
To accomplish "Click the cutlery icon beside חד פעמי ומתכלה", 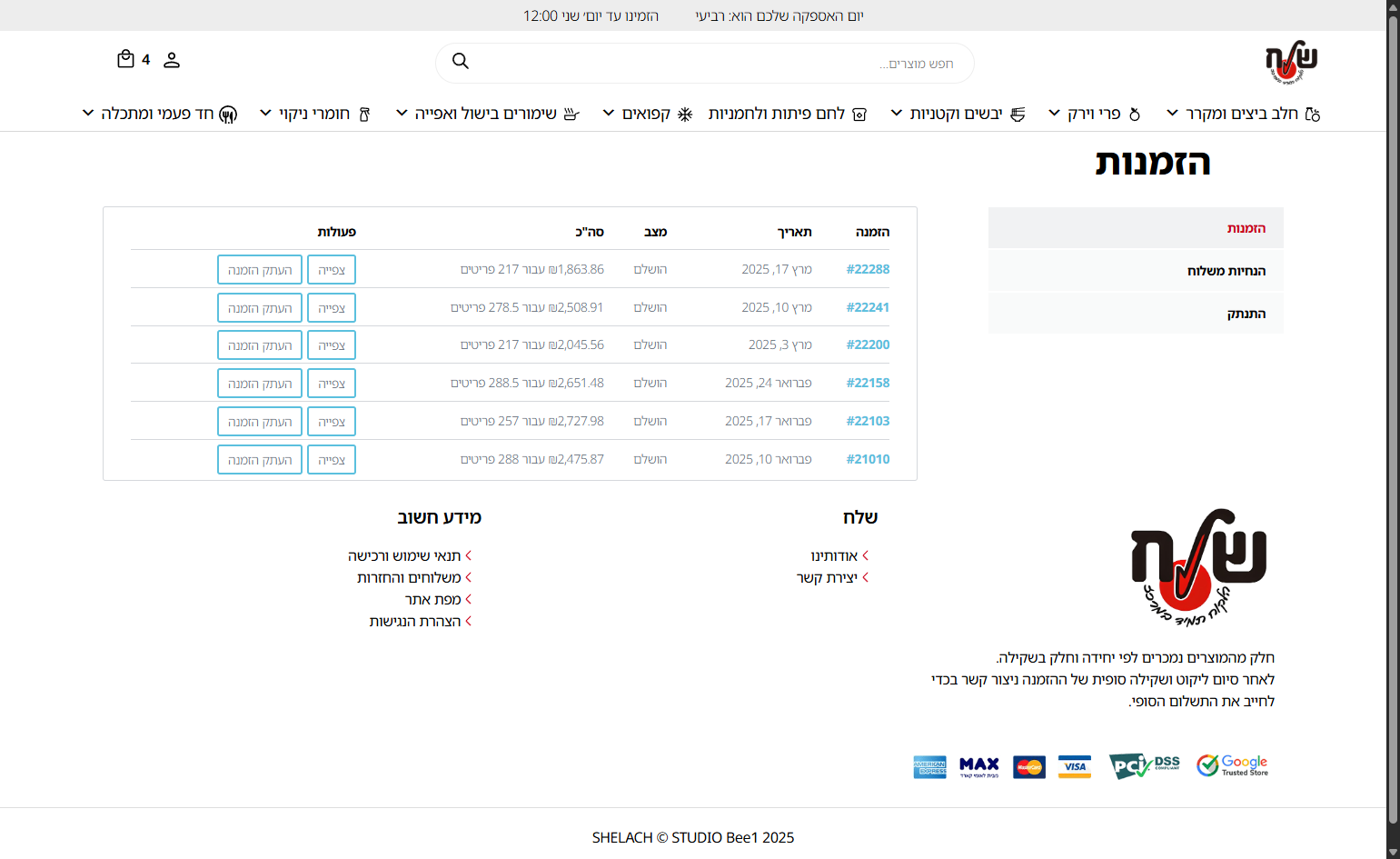I will [228, 114].
